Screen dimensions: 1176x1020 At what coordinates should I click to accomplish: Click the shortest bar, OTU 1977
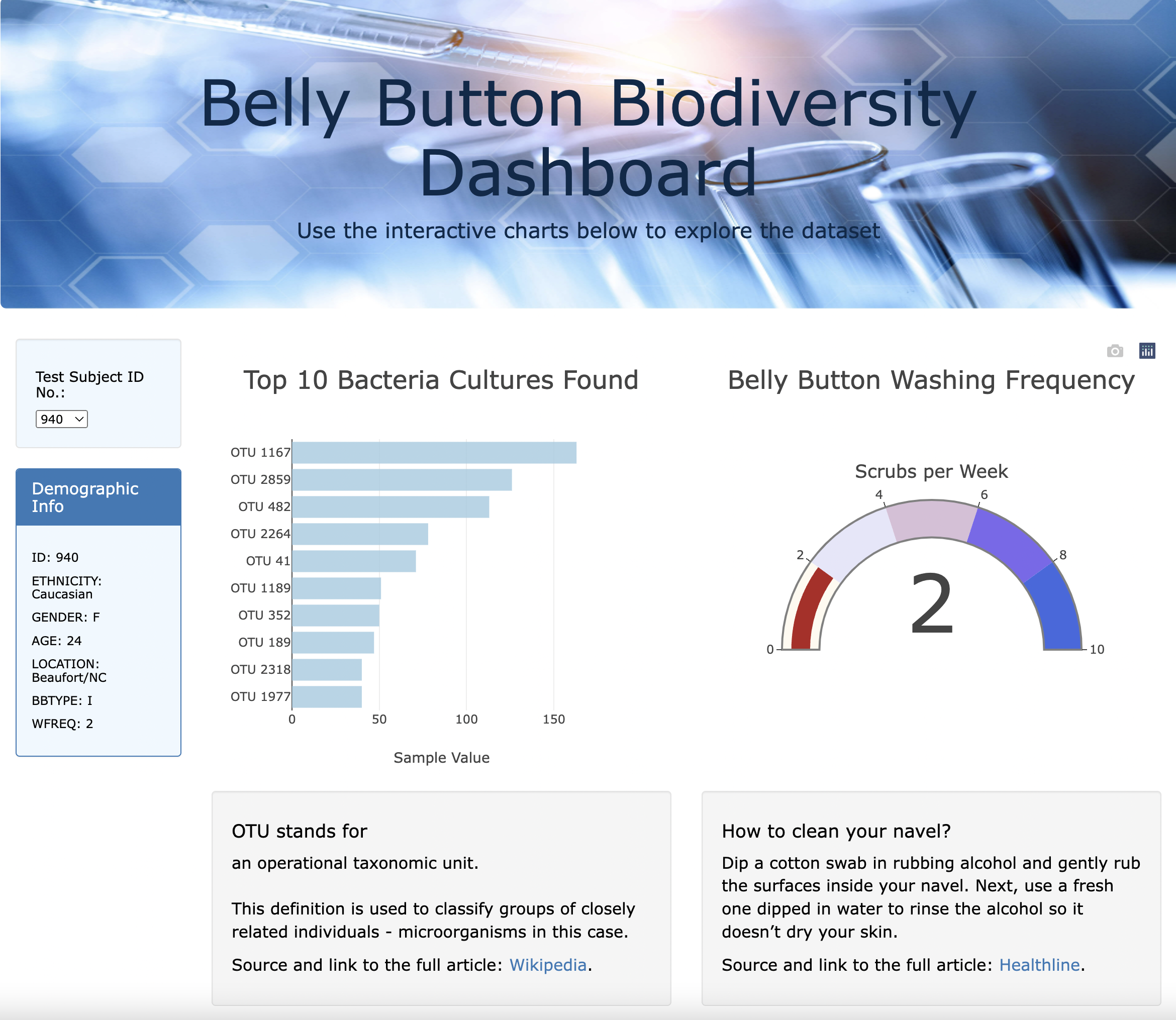tap(326, 696)
